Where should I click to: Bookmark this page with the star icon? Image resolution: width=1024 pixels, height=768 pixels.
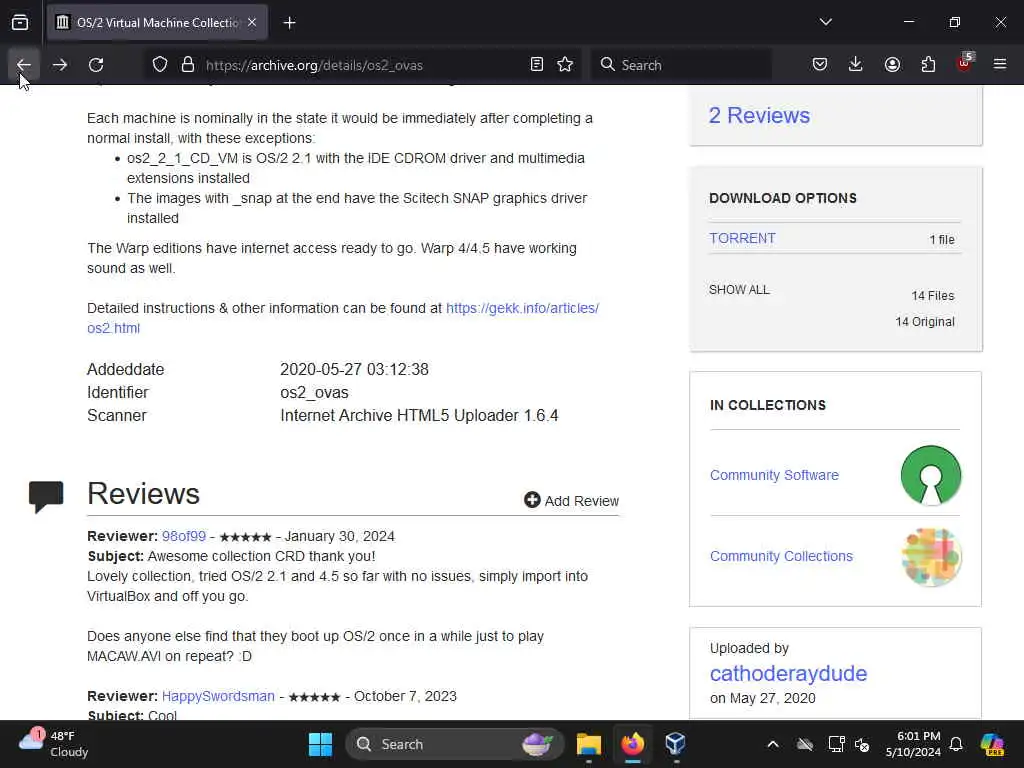pyautogui.click(x=565, y=65)
